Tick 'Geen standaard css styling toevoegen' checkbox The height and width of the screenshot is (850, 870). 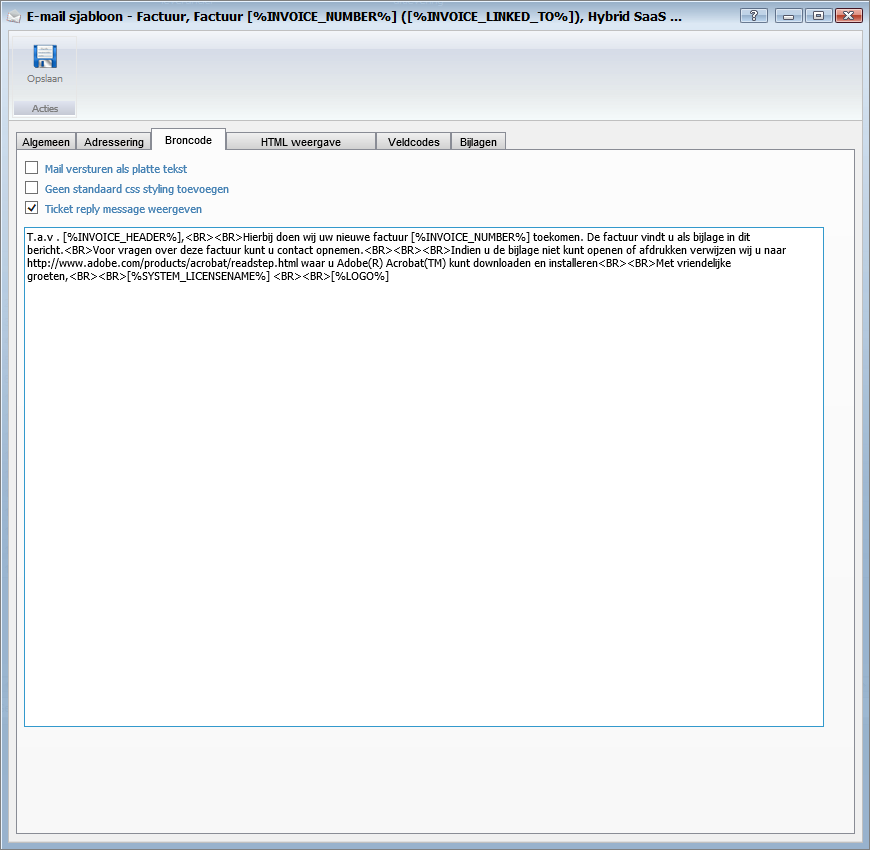[x=32, y=188]
